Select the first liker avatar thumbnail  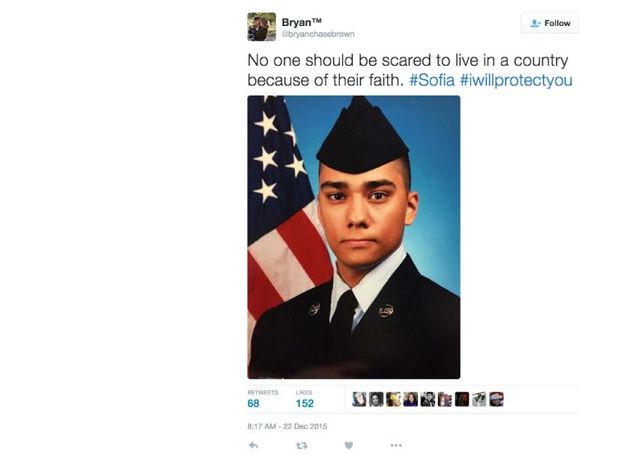coord(359,399)
